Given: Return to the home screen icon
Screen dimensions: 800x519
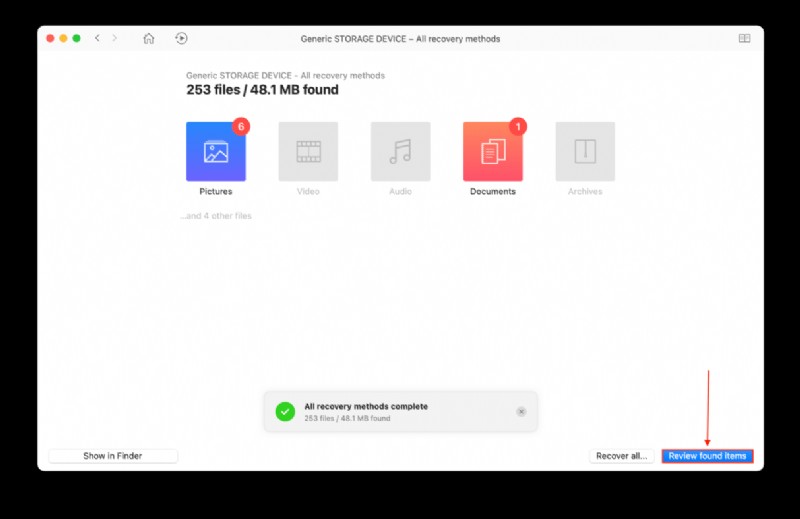Looking at the screenshot, I should click(148, 38).
